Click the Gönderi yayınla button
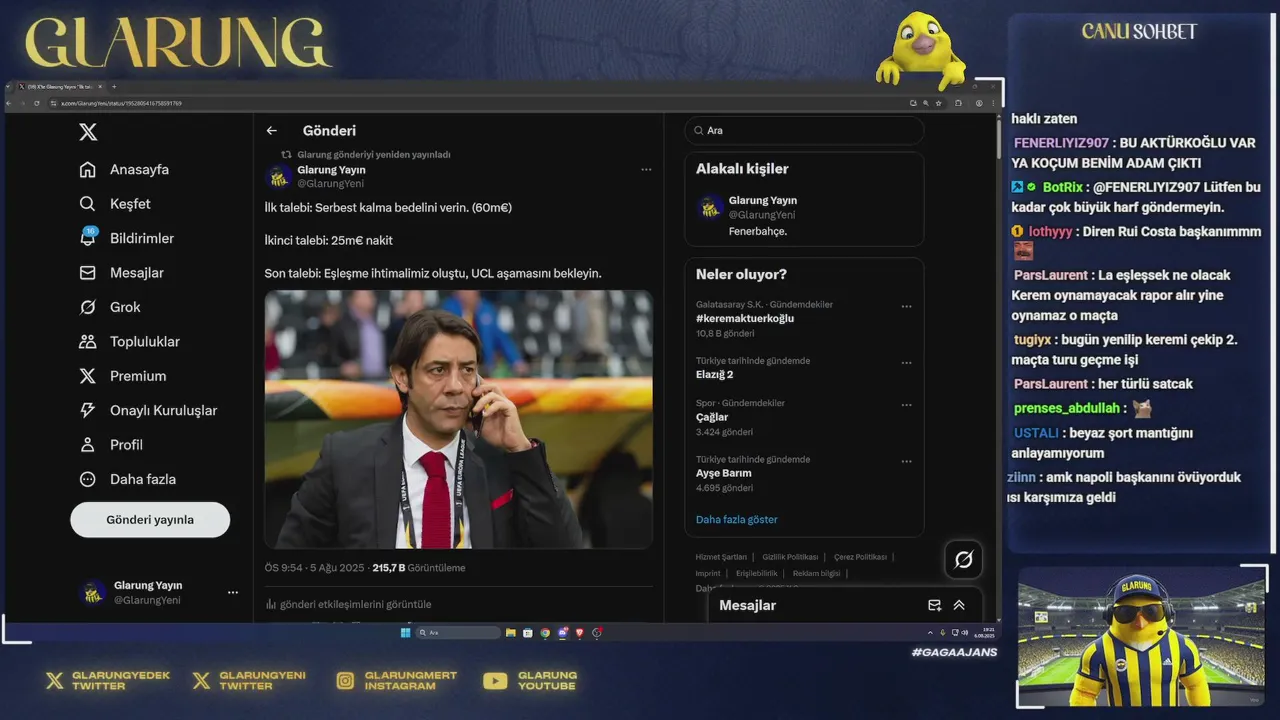Viewport: 1280px width, 720px height. coord(150,520)
